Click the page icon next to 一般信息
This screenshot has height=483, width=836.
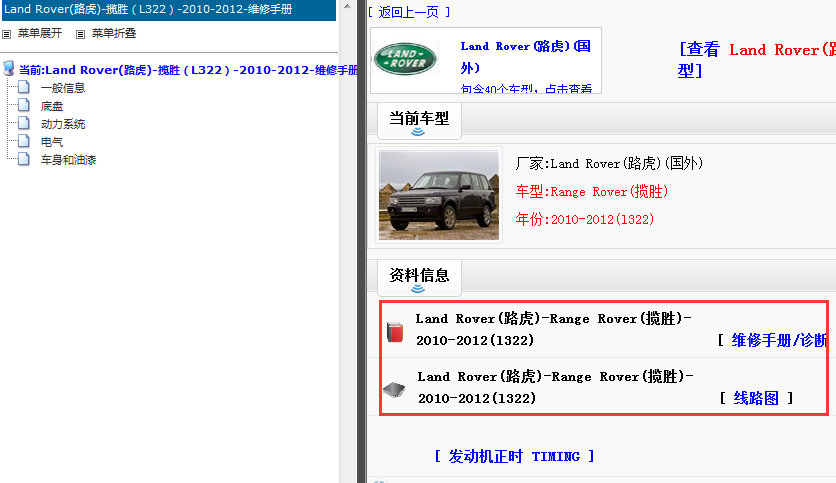(24, 87)
